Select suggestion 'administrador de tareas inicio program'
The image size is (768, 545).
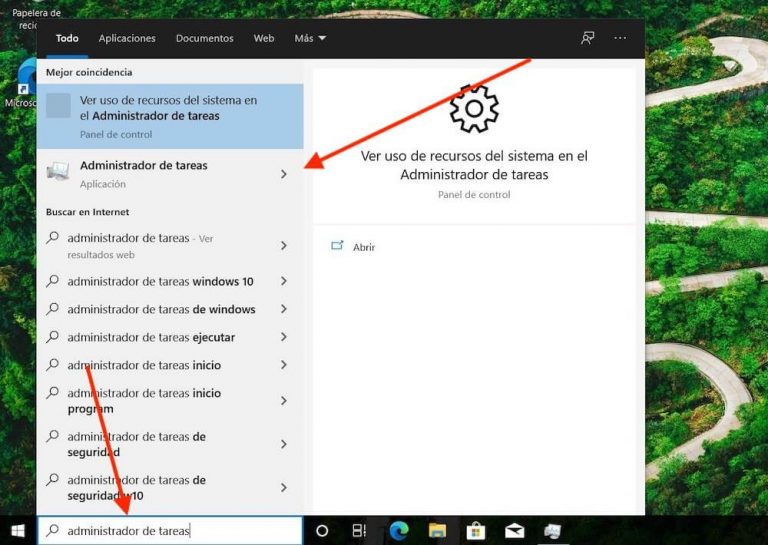(x=170, y=401)
